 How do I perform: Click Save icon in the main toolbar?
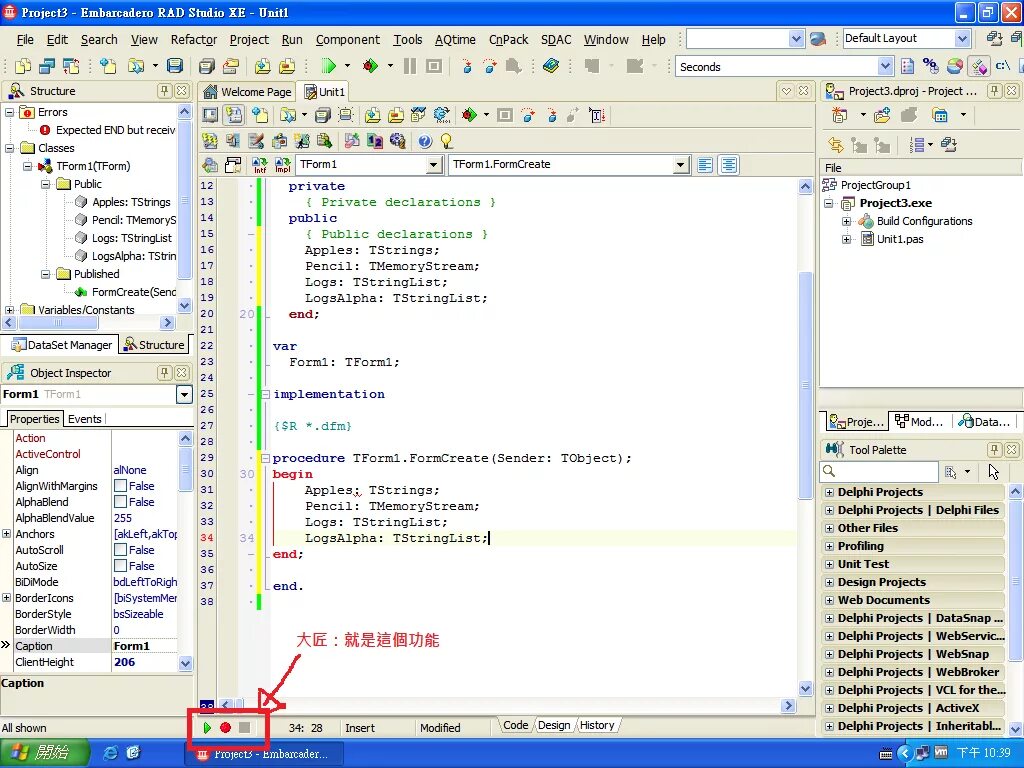click(x=174, y=66)
